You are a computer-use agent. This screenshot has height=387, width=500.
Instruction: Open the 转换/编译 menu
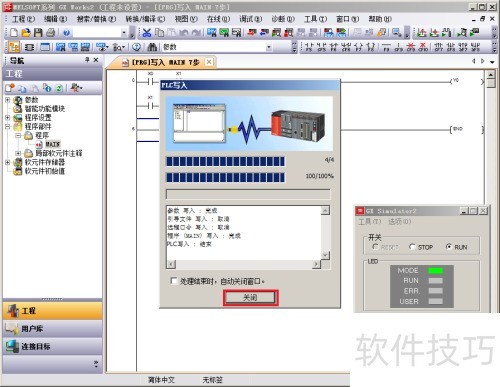[145, 19]
